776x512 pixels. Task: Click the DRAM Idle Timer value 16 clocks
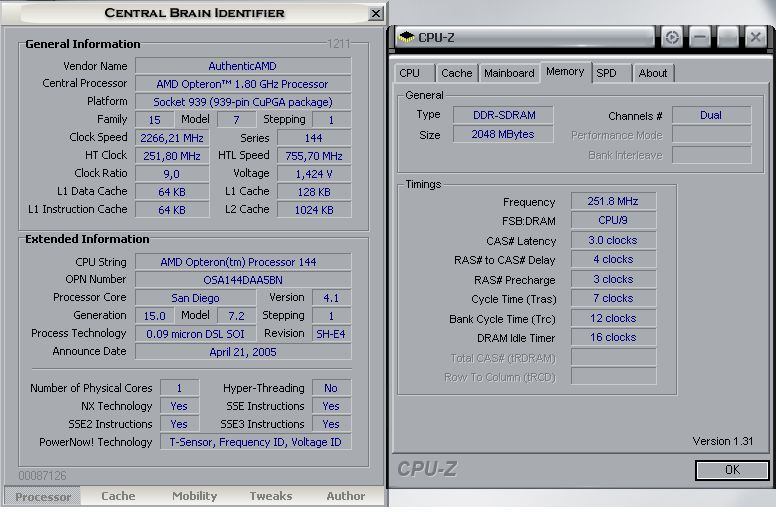(x=613, y=337)
